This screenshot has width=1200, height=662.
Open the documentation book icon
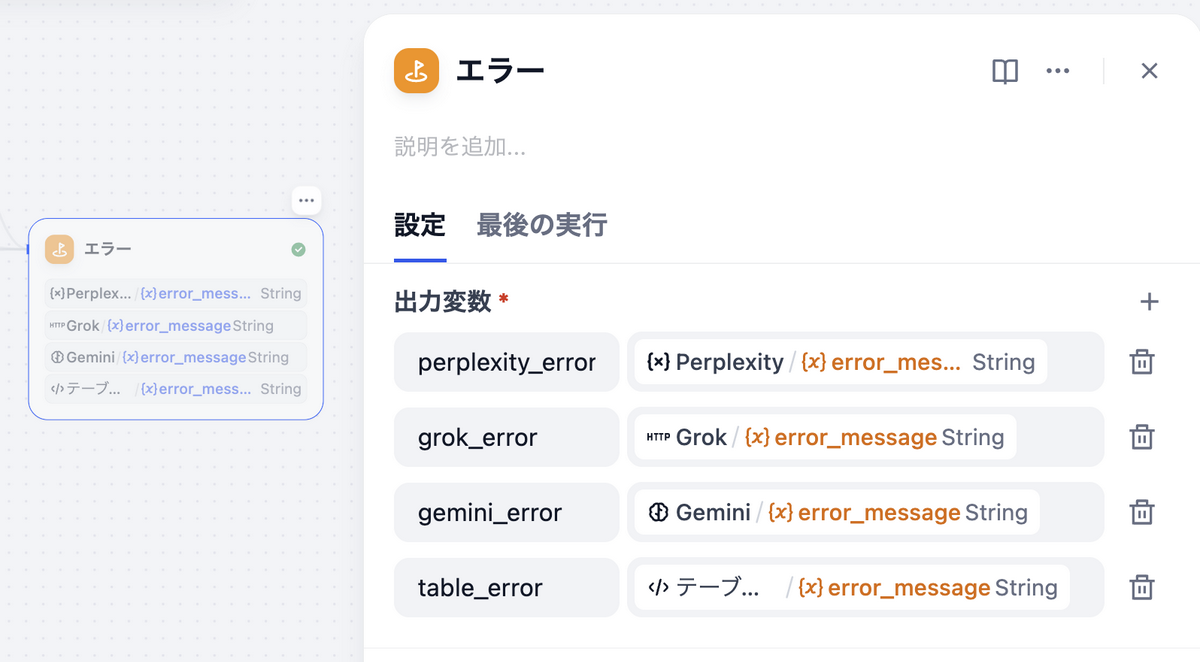[x=1004, y=70]
